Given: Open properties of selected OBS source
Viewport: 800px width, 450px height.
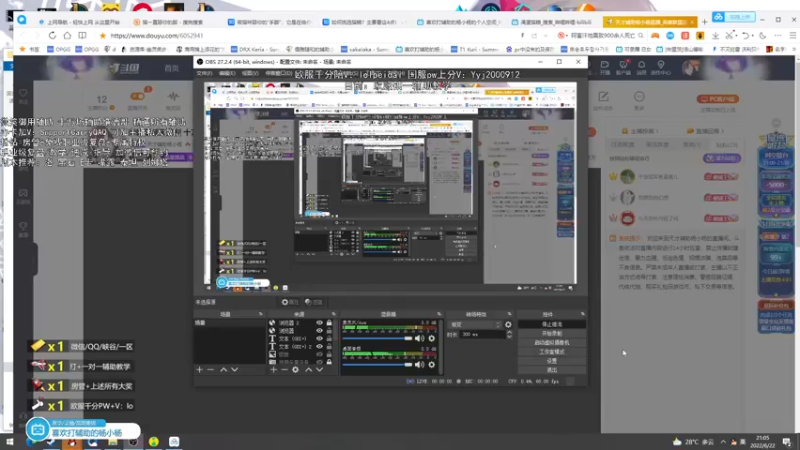Looking at the screenshot, I should [x=290, y=302].
